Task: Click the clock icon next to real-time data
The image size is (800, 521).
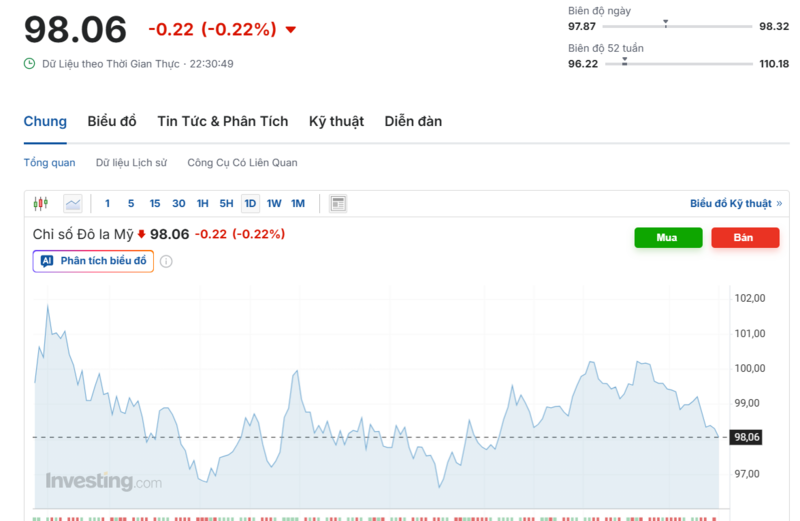Action: coord(30,64)
